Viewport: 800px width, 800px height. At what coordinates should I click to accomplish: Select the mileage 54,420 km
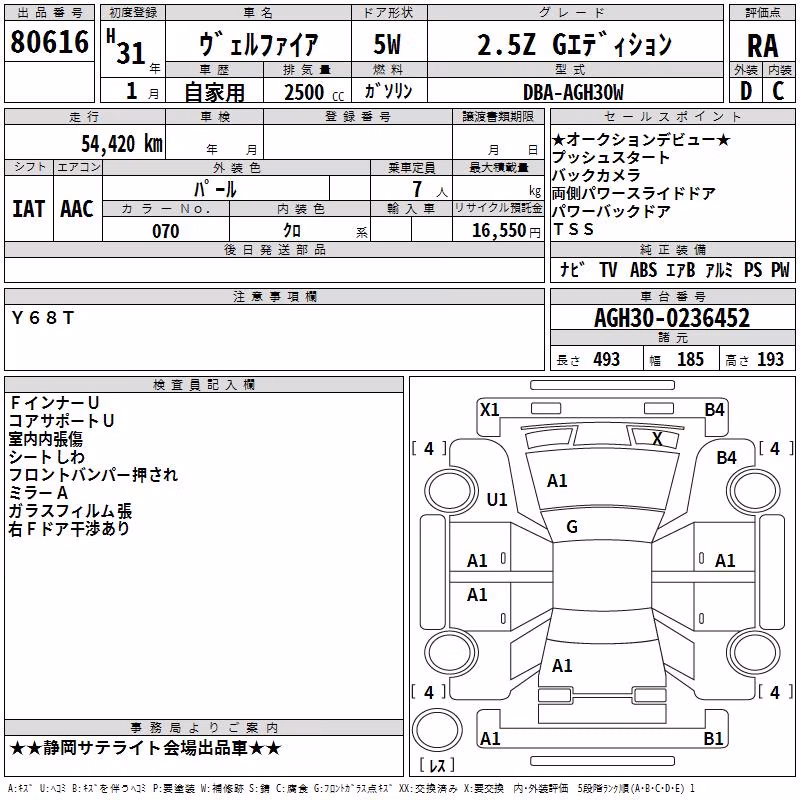coord(122,144)
